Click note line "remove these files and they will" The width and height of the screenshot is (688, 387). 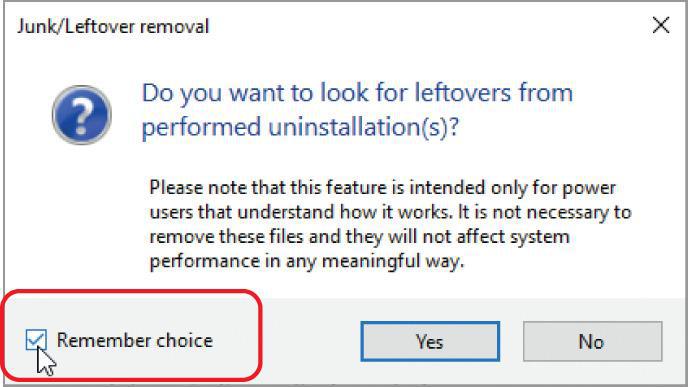tap(360, 237)
